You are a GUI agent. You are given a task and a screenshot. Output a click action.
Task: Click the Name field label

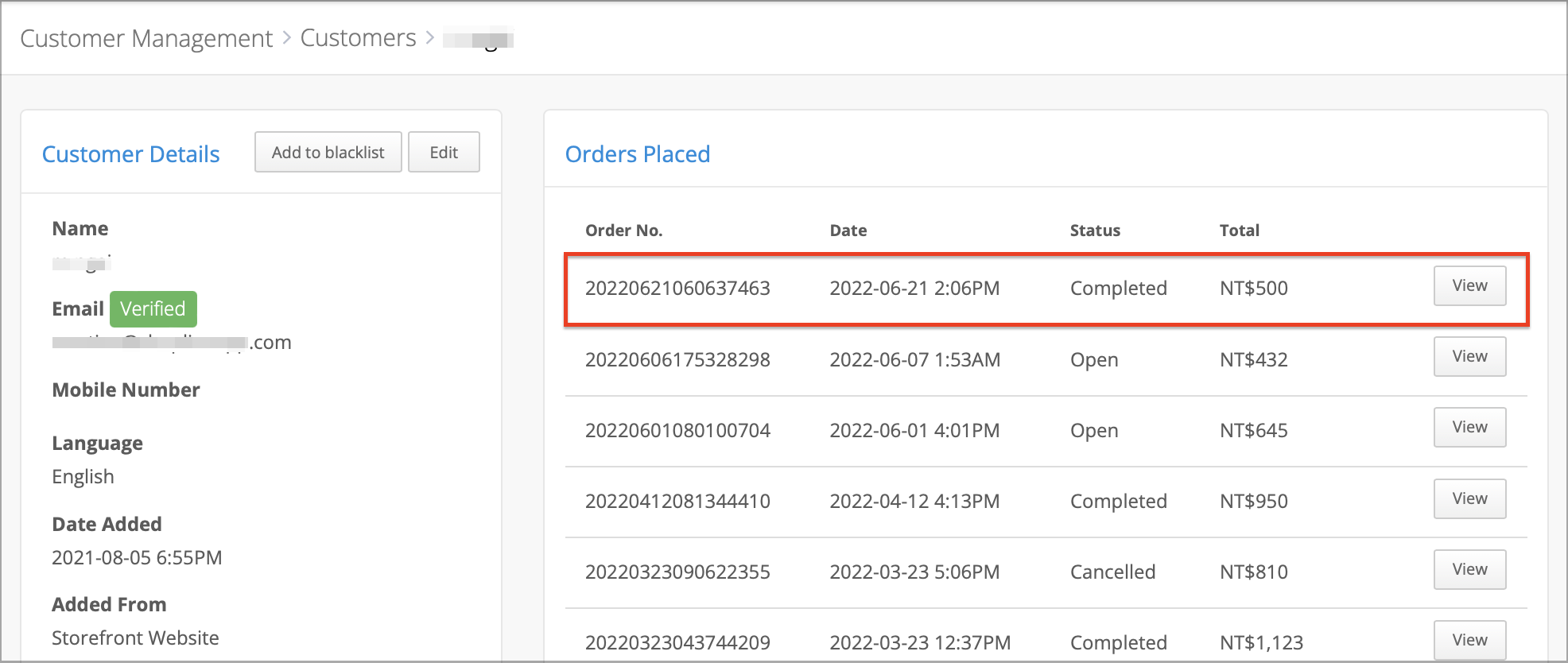(80, 228)
